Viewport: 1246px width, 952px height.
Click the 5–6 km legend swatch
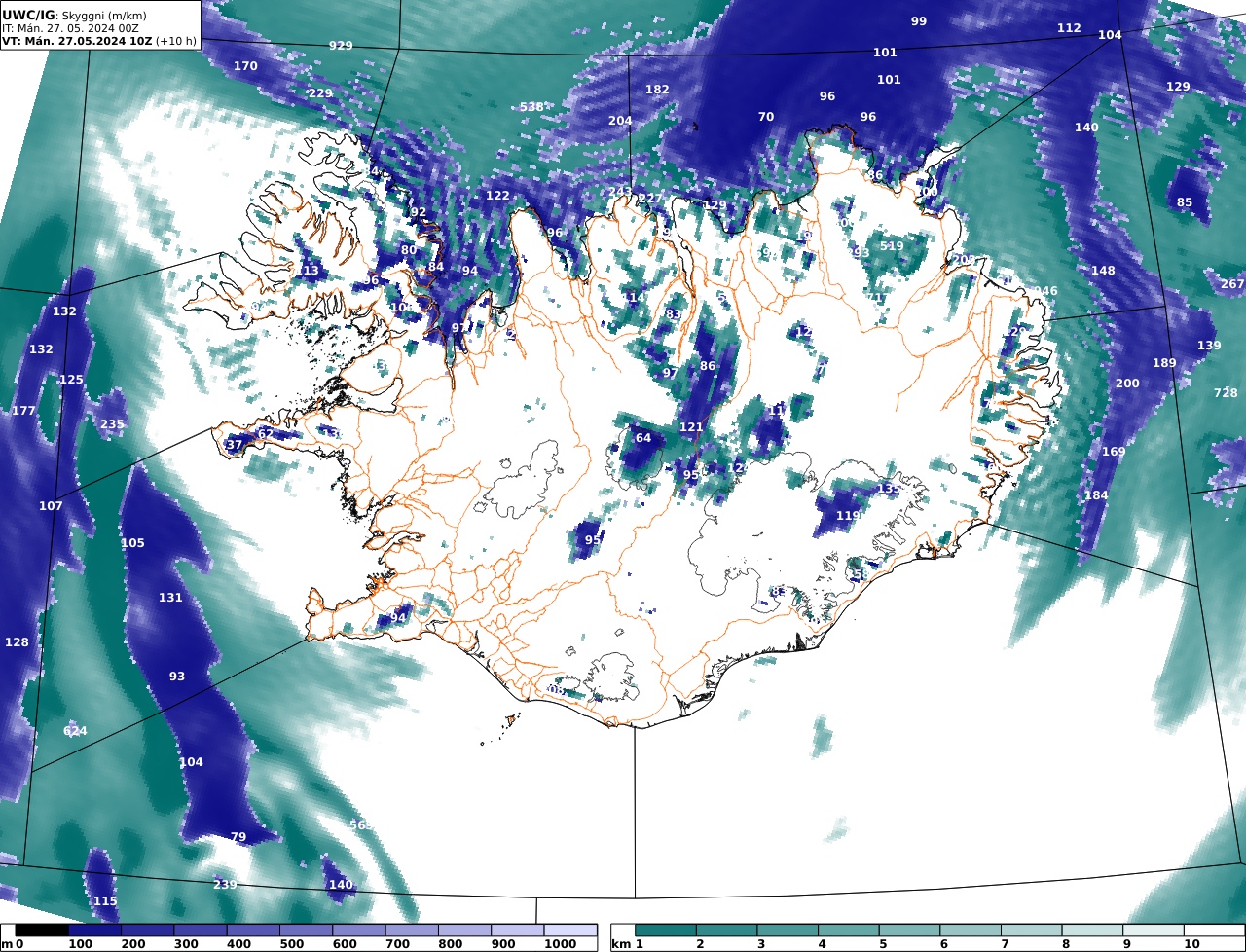(909, 931)
